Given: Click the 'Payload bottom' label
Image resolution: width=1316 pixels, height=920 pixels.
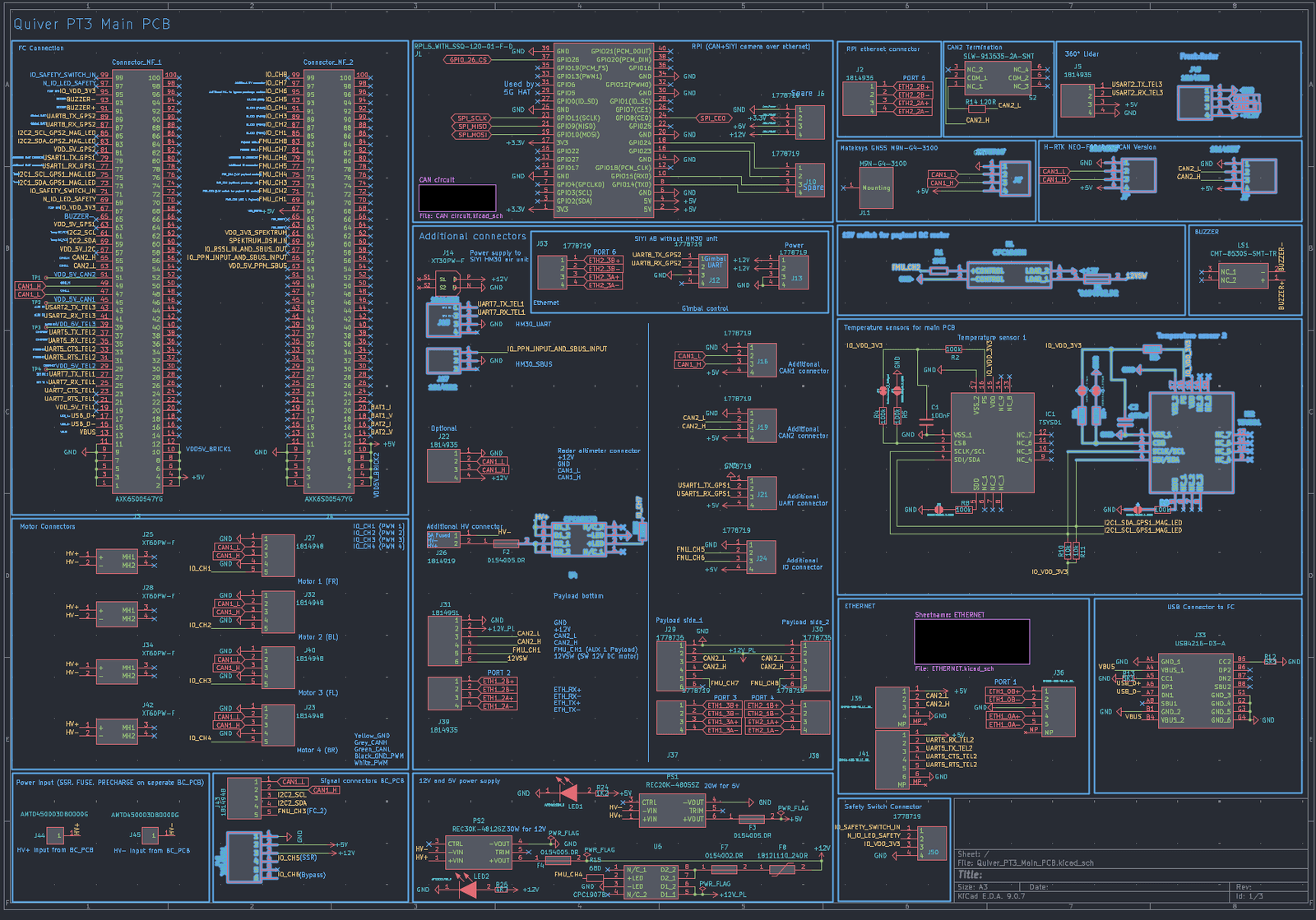Looking at the screenshot, I should click(578, 596).
